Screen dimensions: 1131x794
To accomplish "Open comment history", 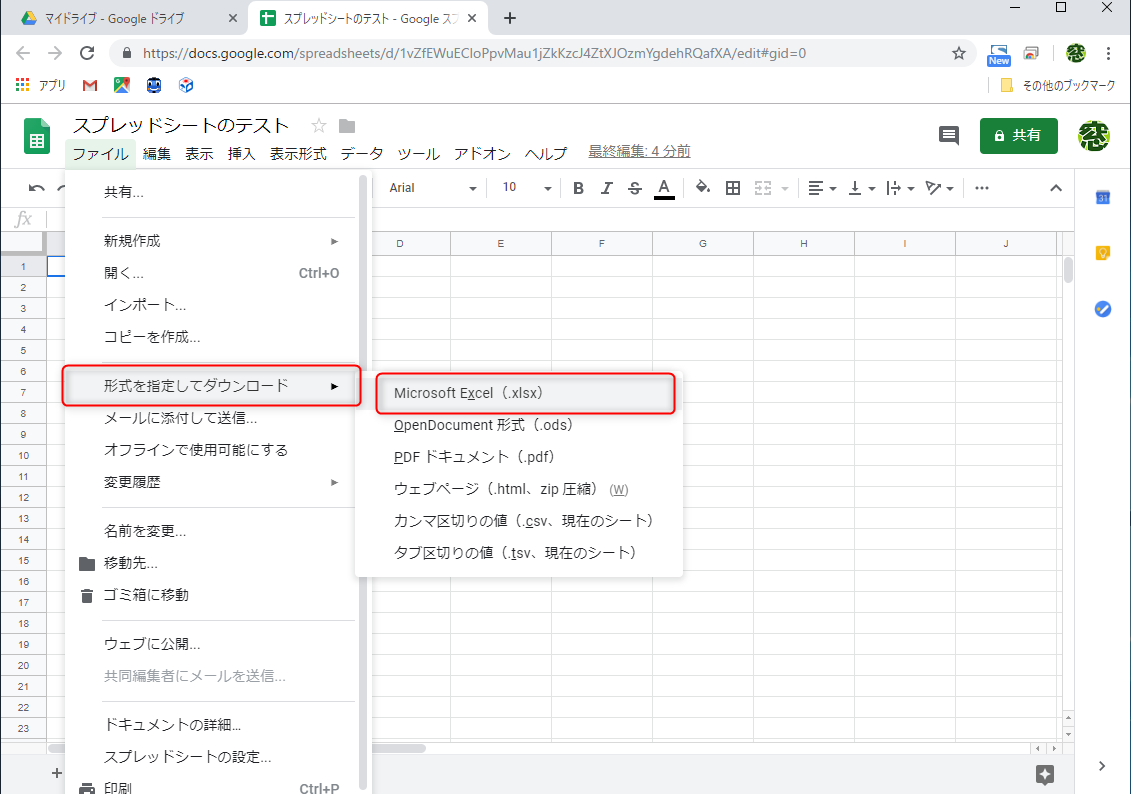I will pyautogui.click(x=948, y=136).
